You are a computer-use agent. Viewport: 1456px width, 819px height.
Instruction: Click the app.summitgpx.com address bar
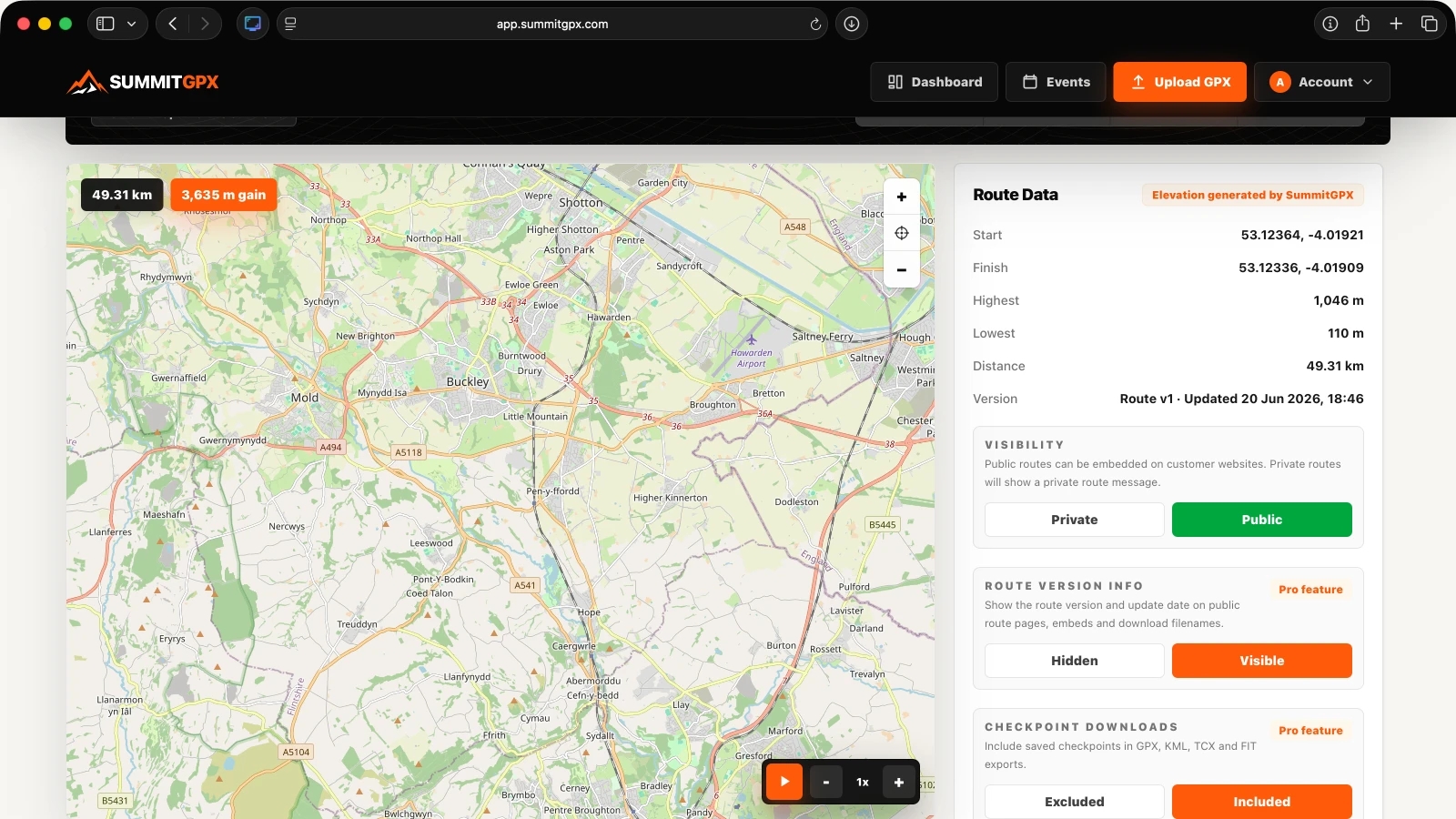click(552, 24)
